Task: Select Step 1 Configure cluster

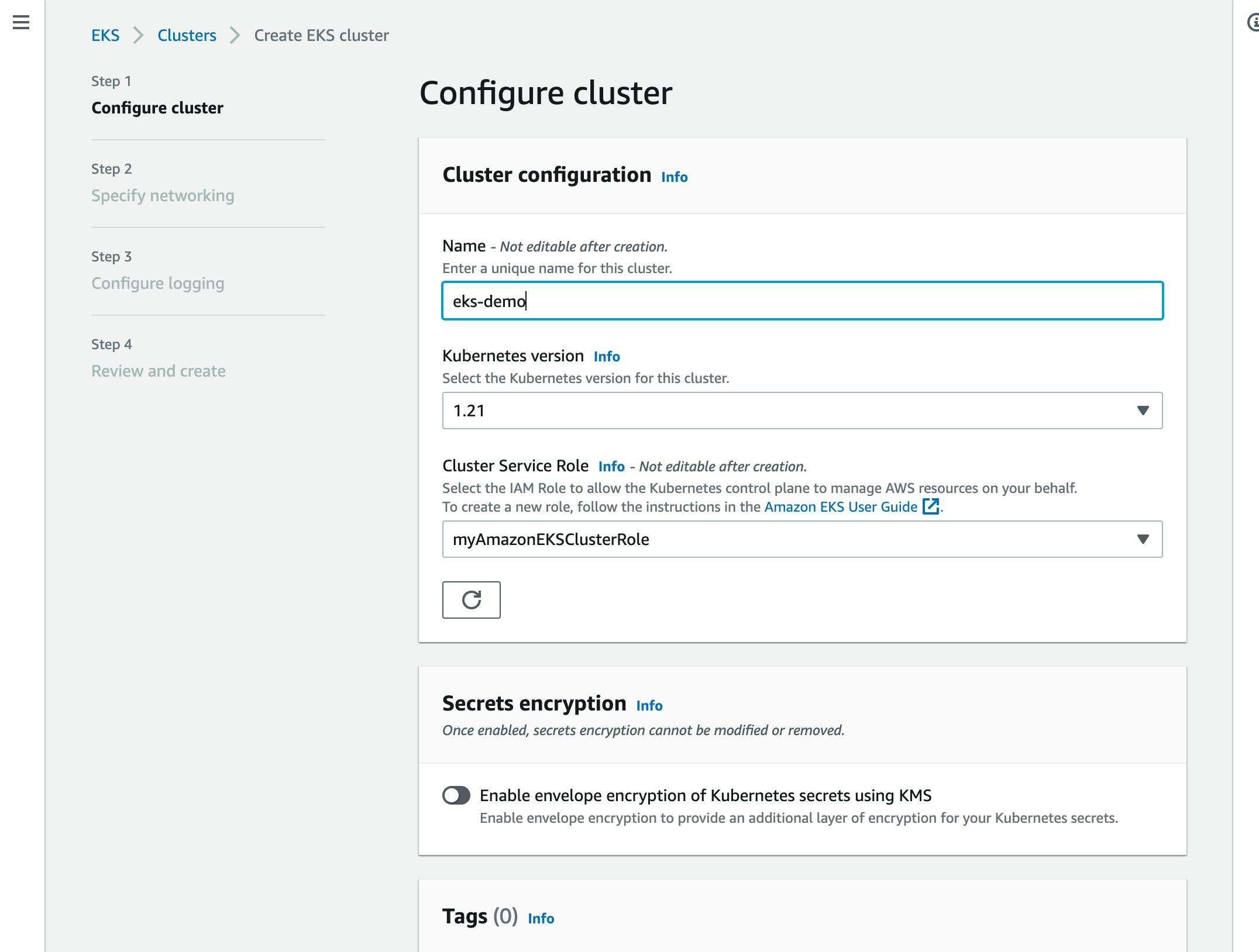Action: point(157,108)
